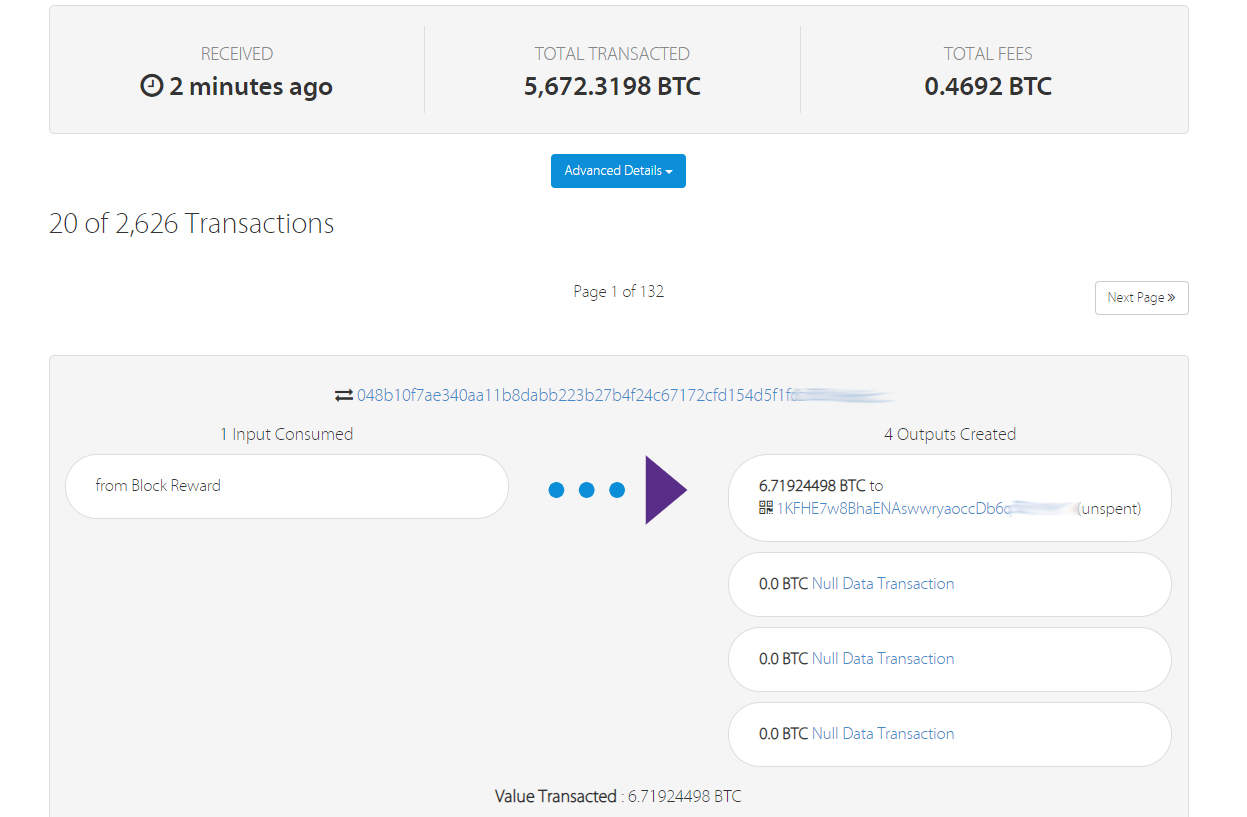Click the purple play-arrow between inputs and outputs
Image resolution: width=1247 pixels, height=817 pixels.
point(668,490)
